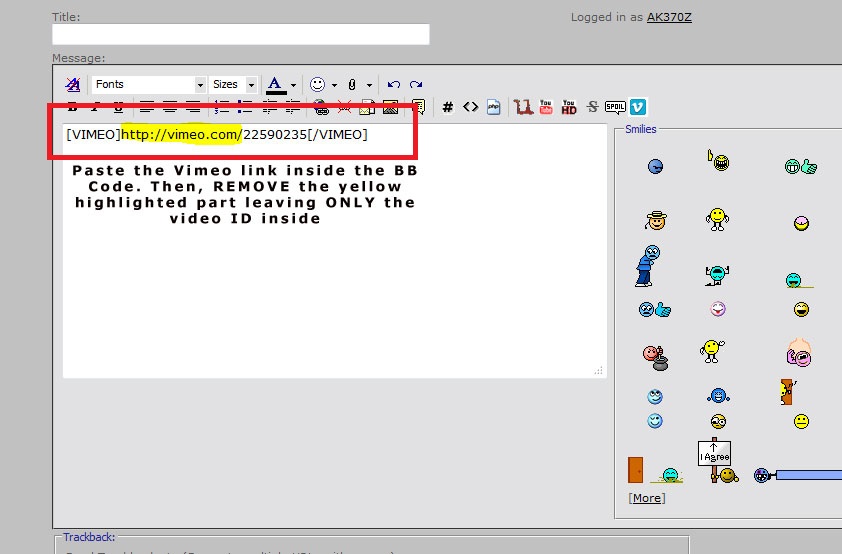Image resolution: width=842 pixels, height=554 pixels.
Task: Insert an unordered bullet list
Action: (x=244, y=107)
